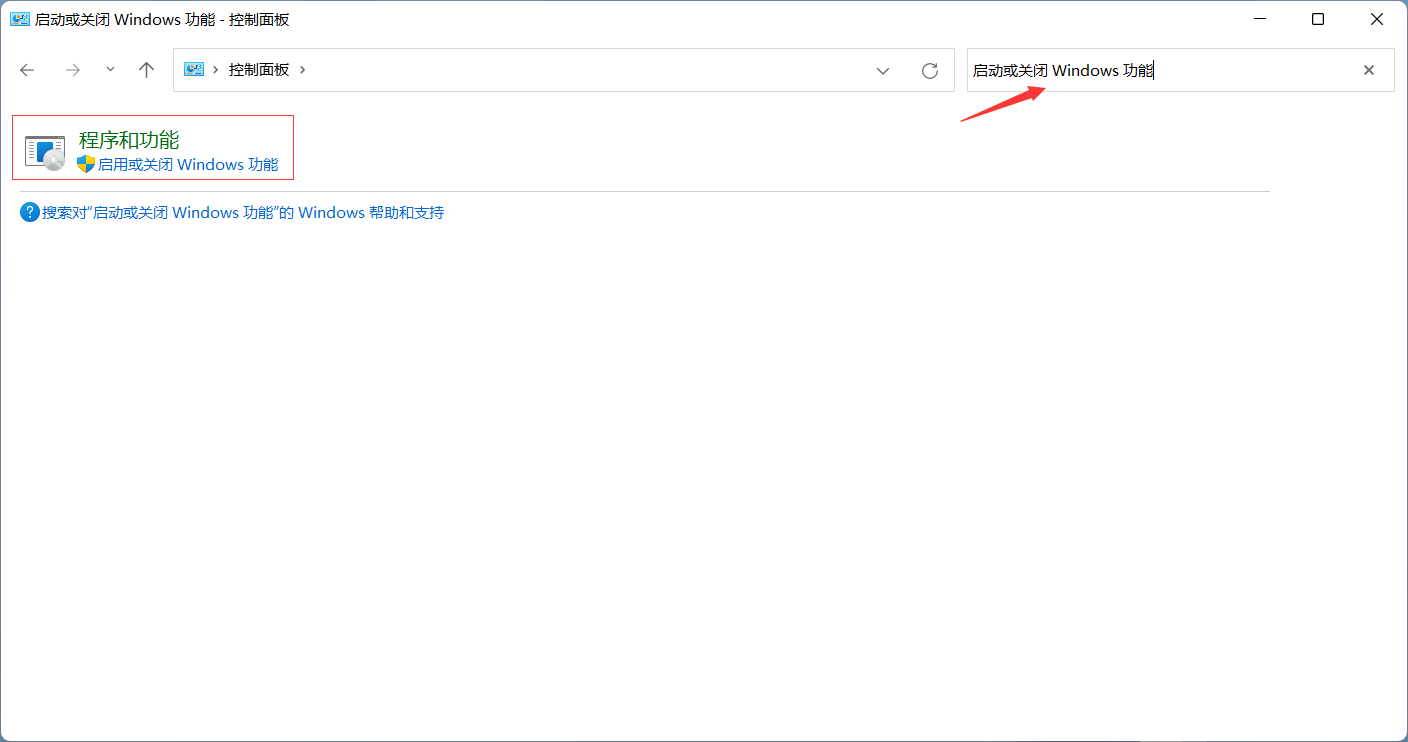Image resolution: width=1408 pixels, height=742 pixels.
Task: Refresh the Control Panel view
Action: click(x=930, y=70)
